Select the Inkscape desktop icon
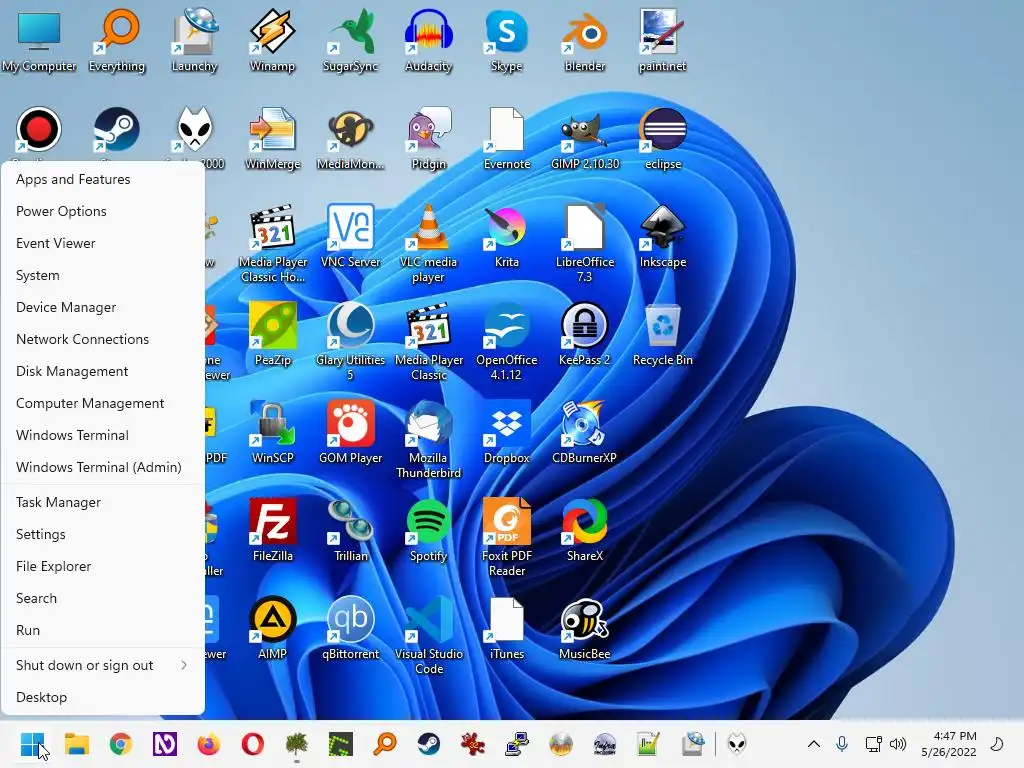Image resolution: width=1024 pixels, height=768 pixels. click(663, 236)
